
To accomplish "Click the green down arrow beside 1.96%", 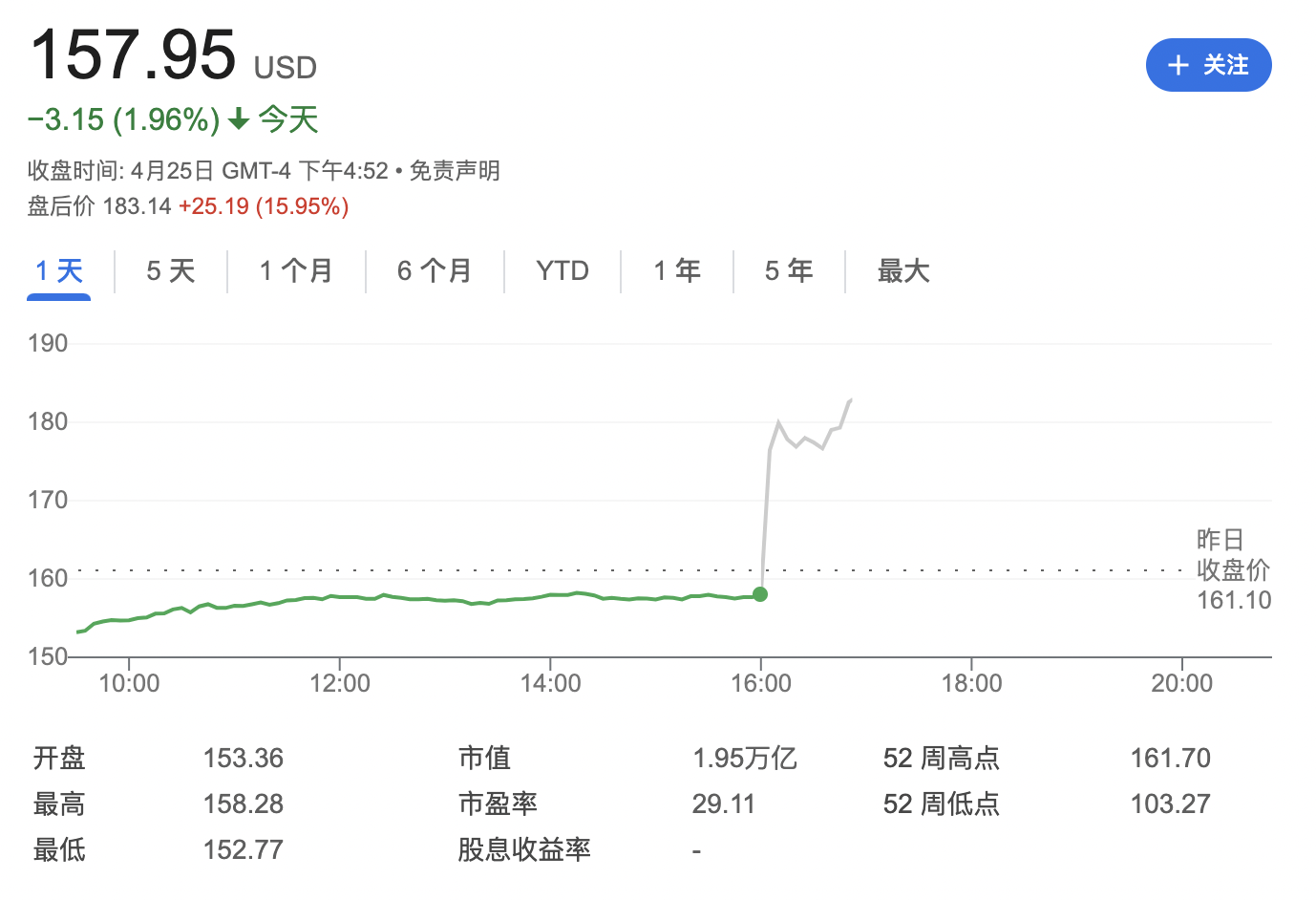I will pyautogui.click(x=239, y=119).
